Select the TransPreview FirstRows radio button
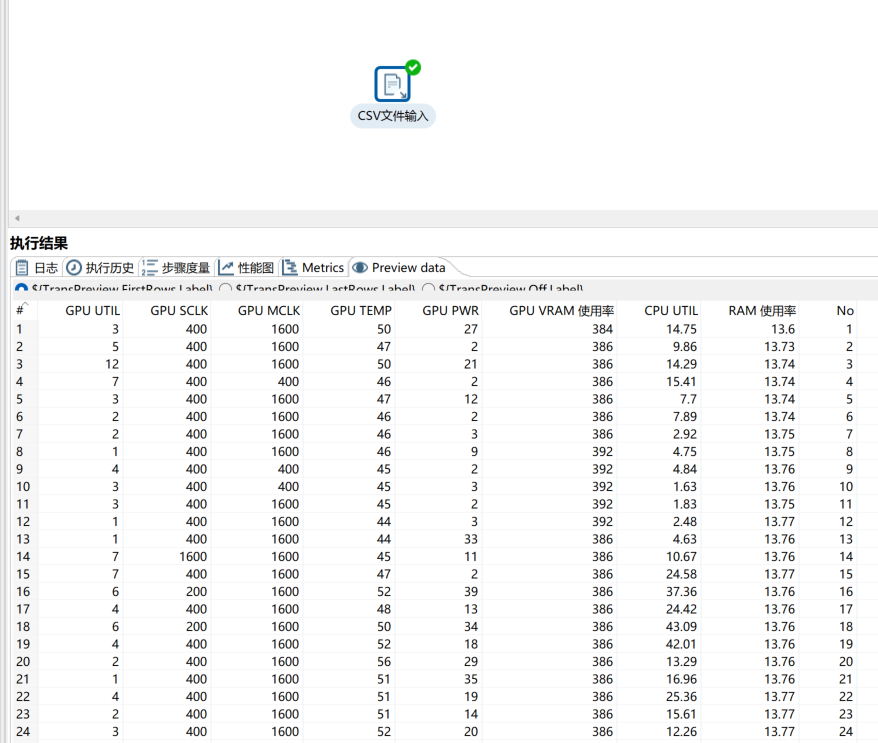The width and height of the screenshot is (878, 743). (x=21, y=290)
